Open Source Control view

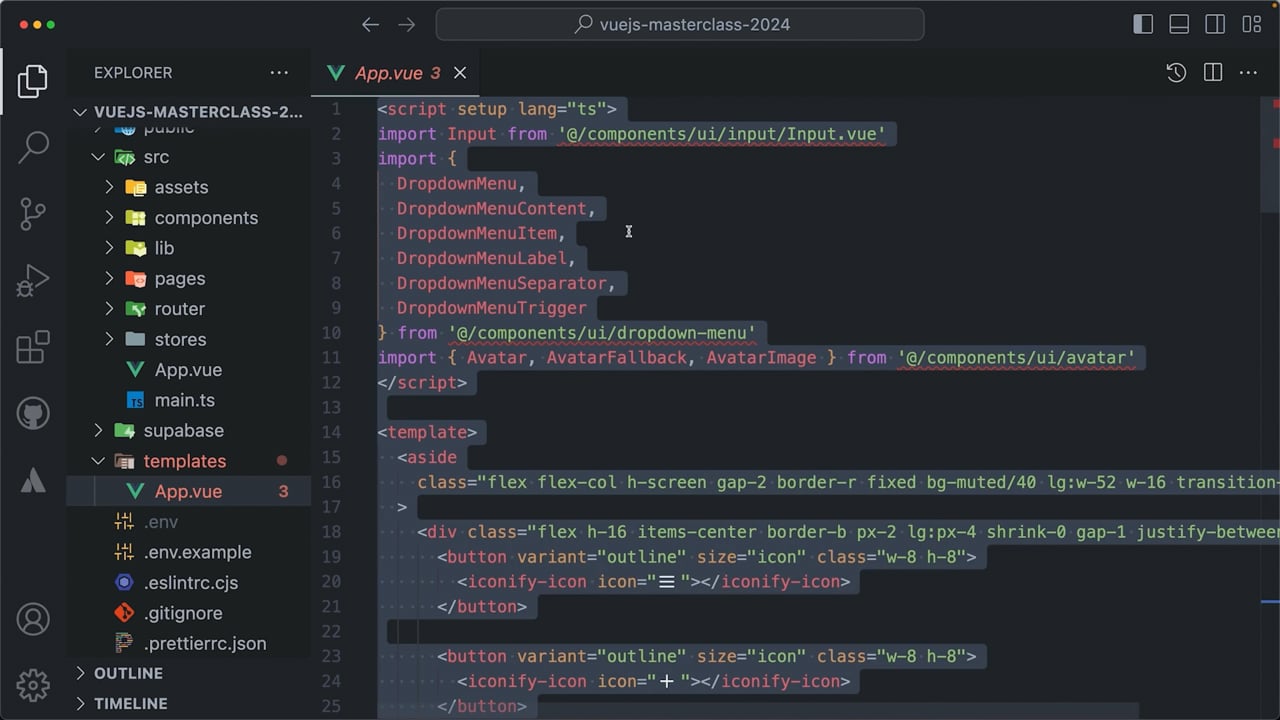[33, 214]
